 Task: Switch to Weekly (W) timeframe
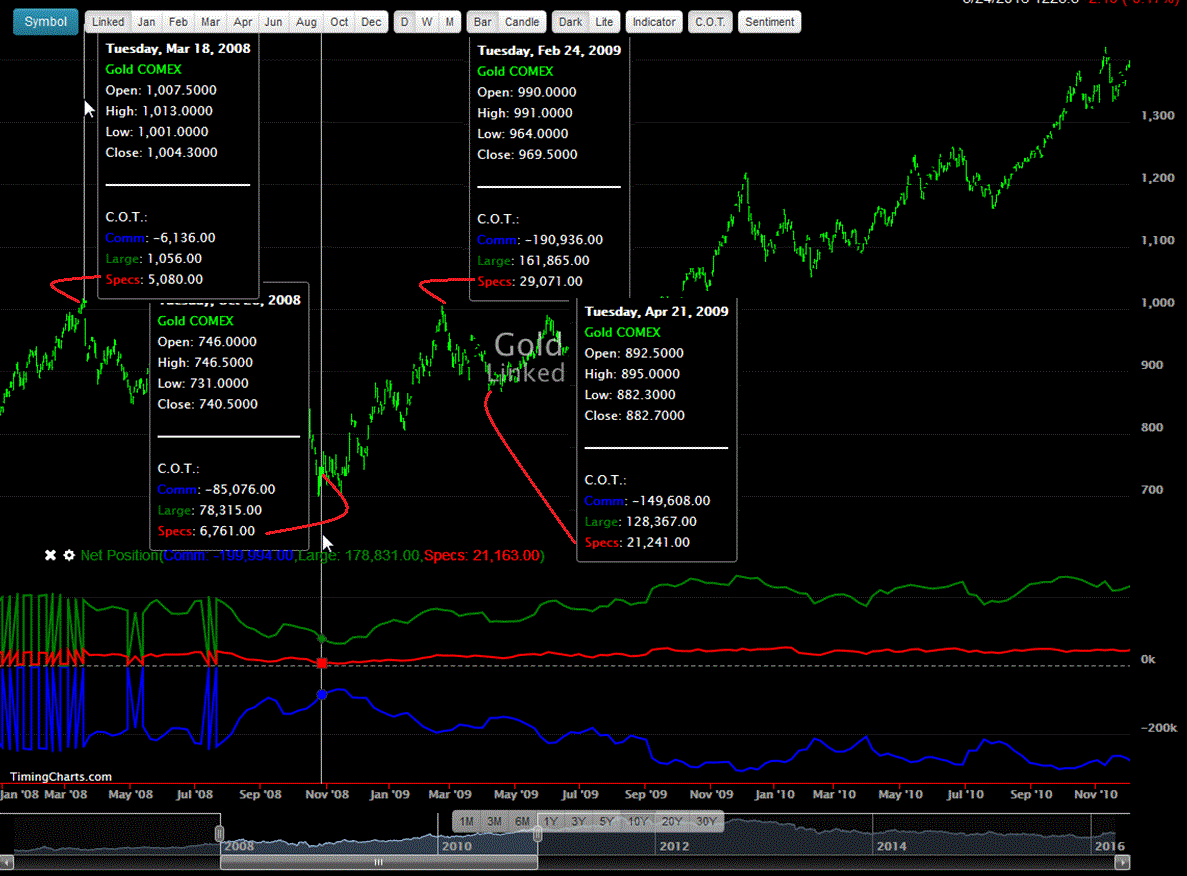[x=427, y=22]
